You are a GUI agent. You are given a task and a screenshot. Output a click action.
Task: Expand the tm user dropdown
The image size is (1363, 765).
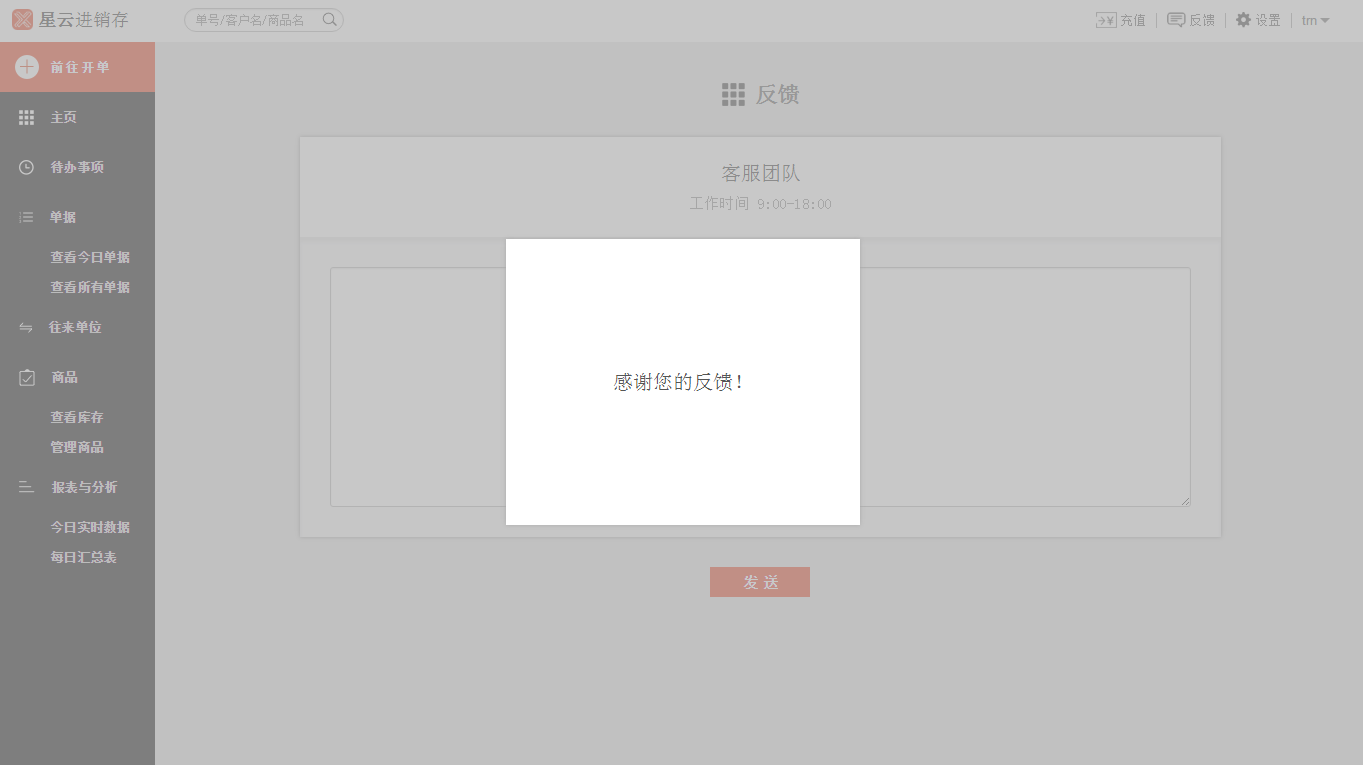(1315, 21)
